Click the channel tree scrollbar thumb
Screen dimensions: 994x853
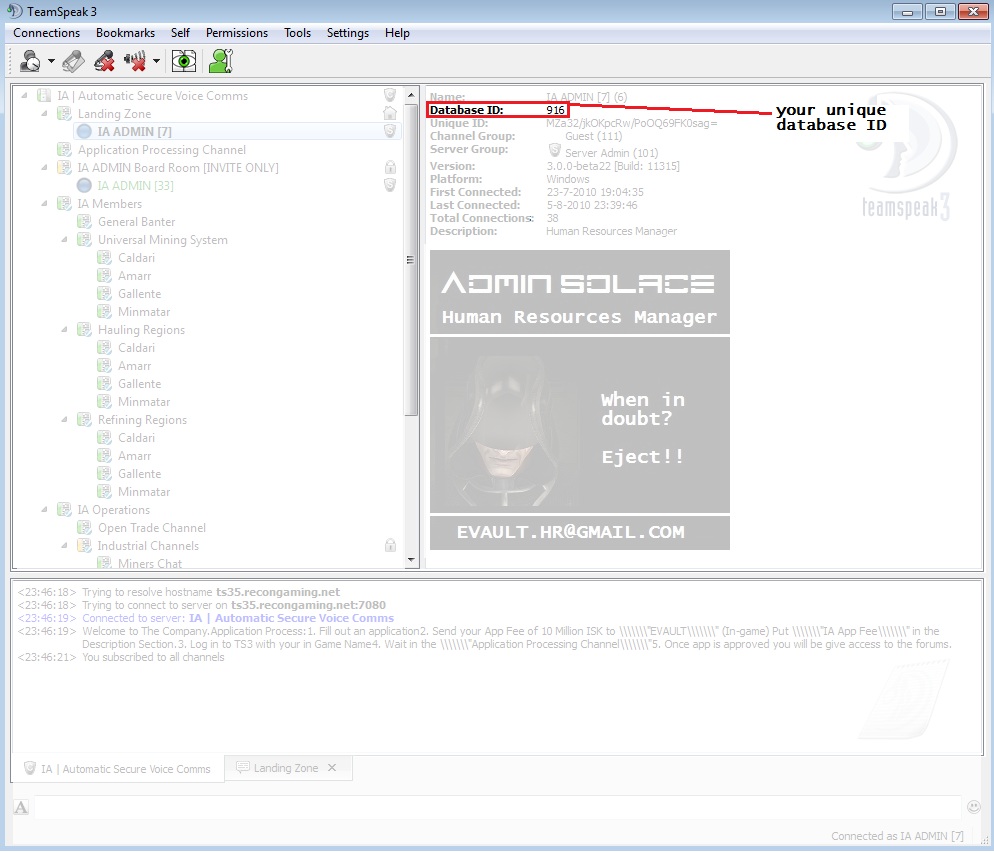pos(411,259)
